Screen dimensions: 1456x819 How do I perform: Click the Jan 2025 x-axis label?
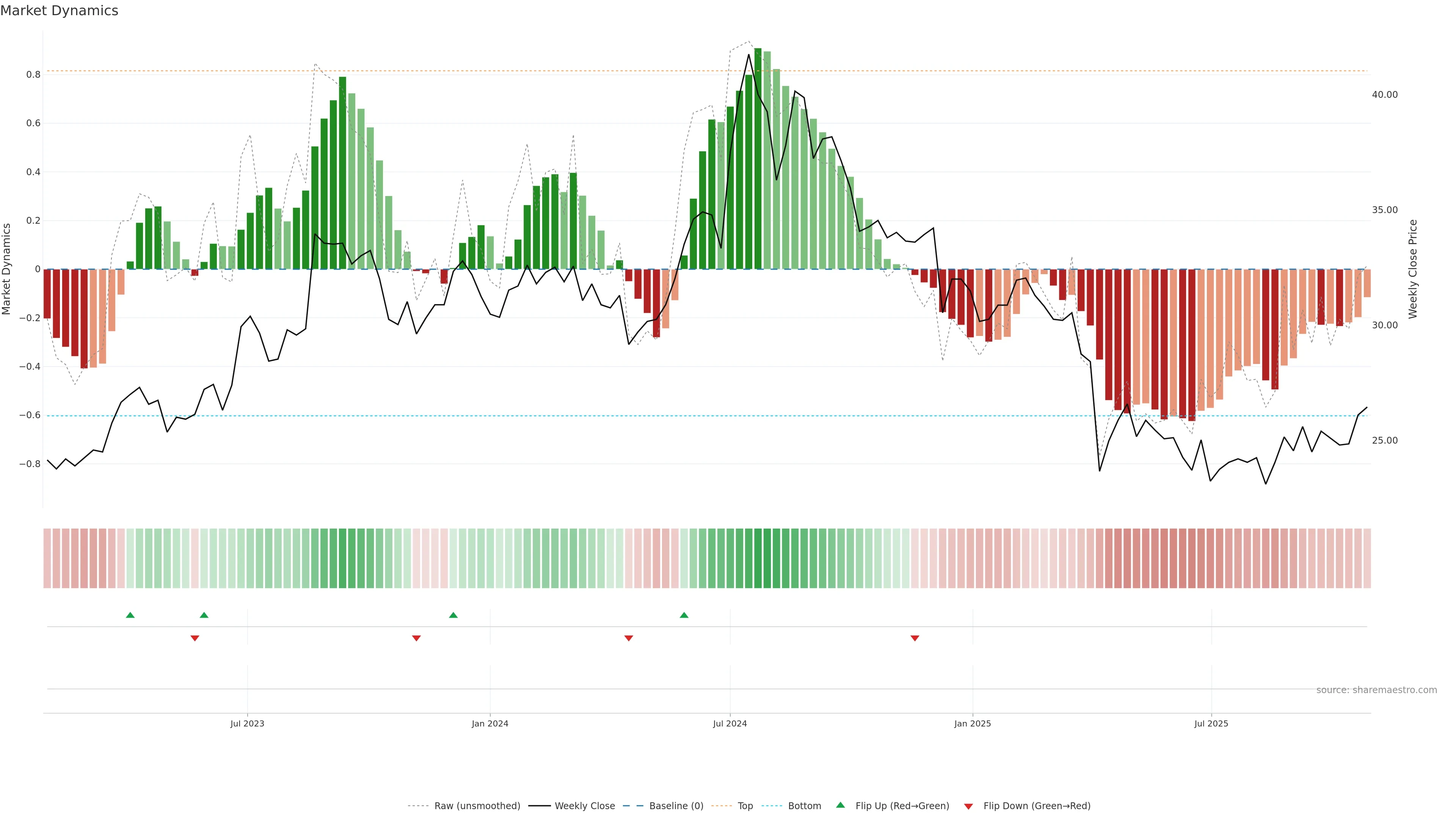(972, 723)
